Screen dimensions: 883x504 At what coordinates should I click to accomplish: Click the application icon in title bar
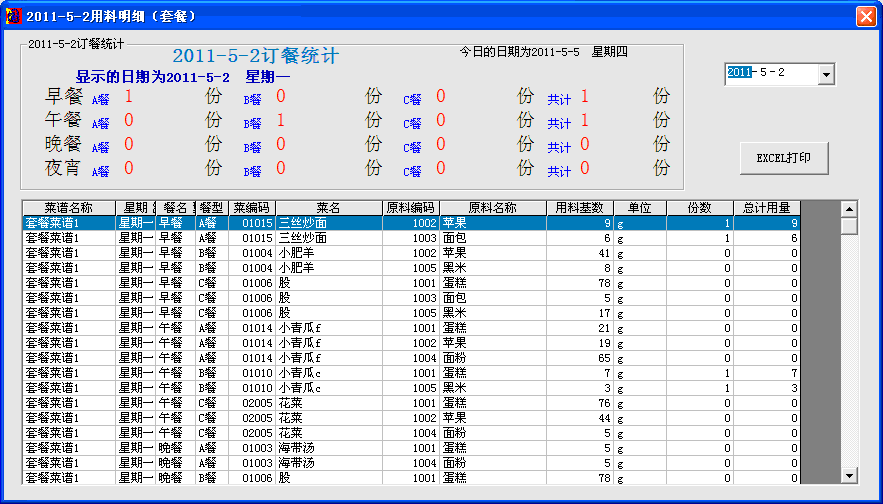(13, 16)
